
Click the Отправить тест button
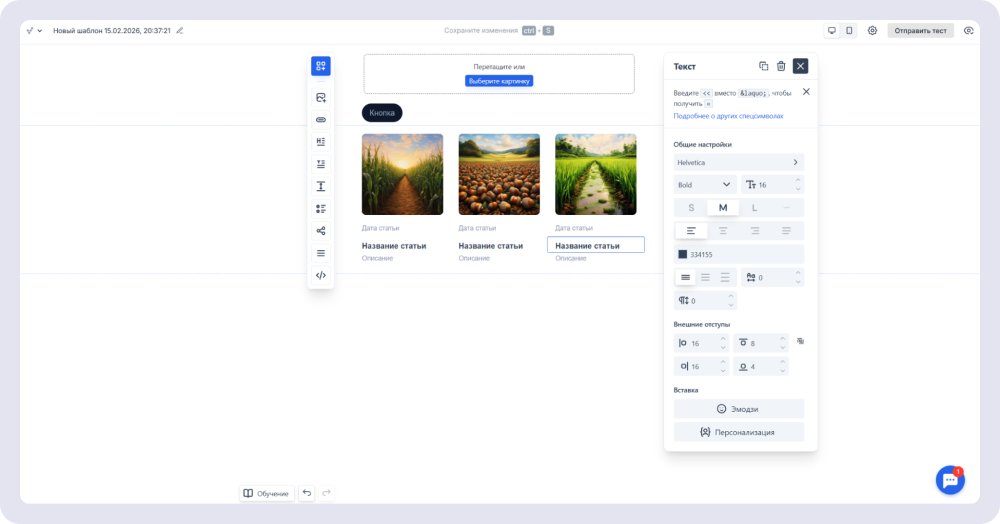920,31
